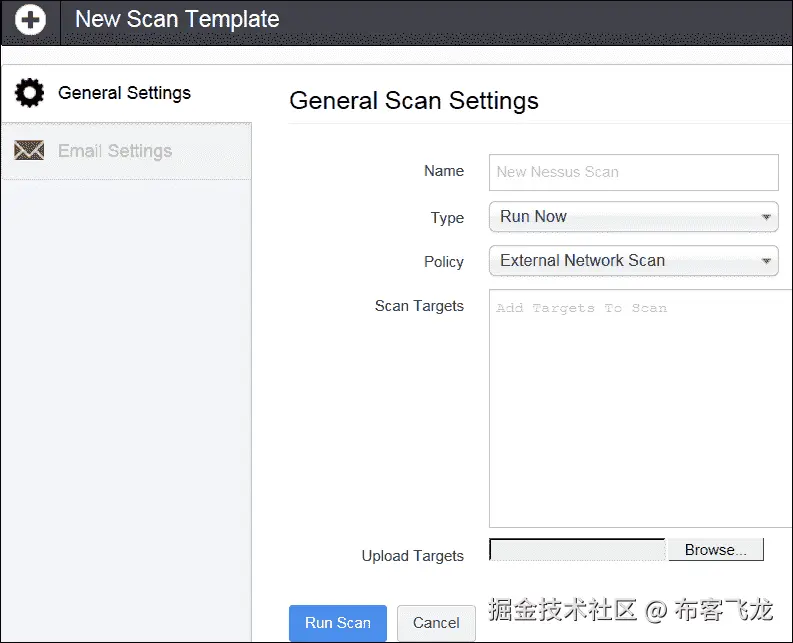This screenshot has height=643, width=793.
Task: Open the Type dropdown showing Run Now
Action: (x=633, y=217)
